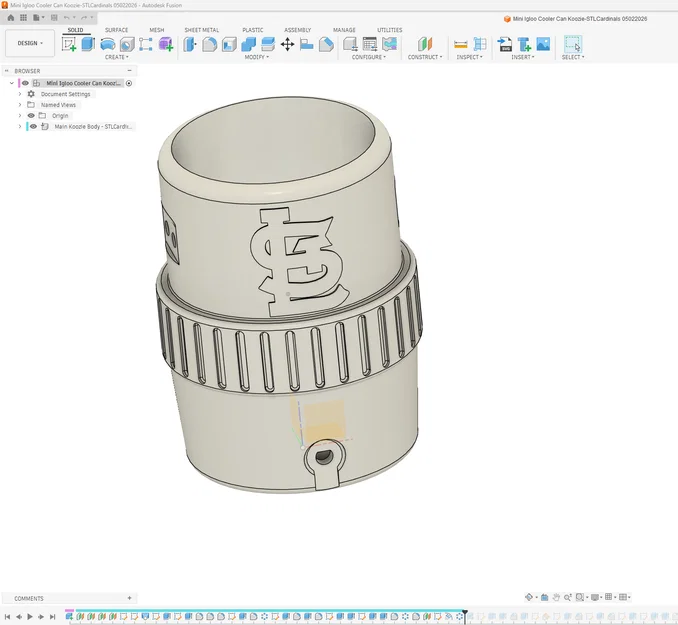Image resolution: width=678 pixels, height=625 pixels.
Task: Expand the Main Koozie Body node
Action: pos(19,126)
